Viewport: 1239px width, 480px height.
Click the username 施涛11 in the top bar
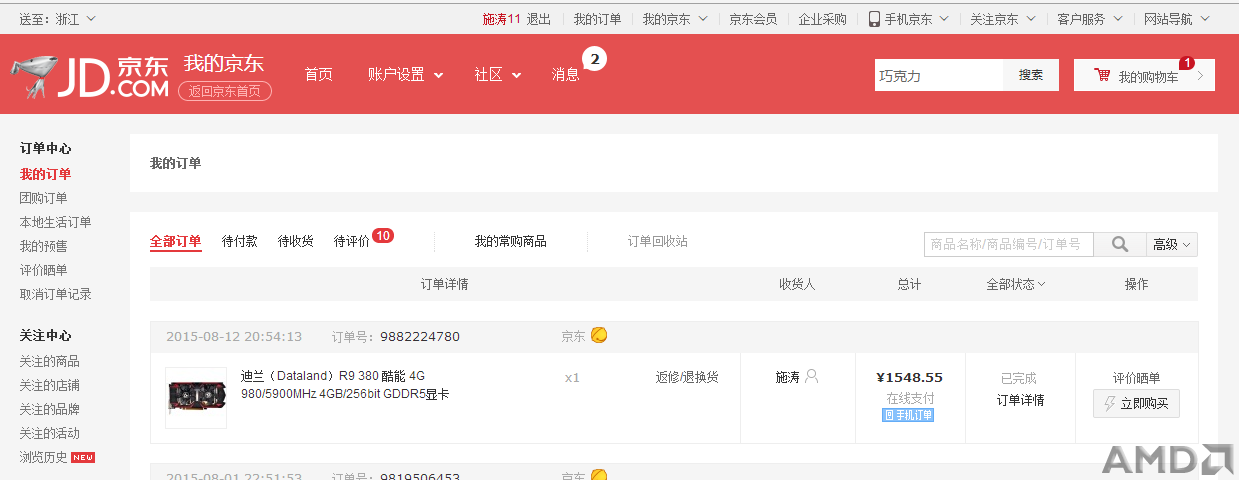[x=502, y=19]
